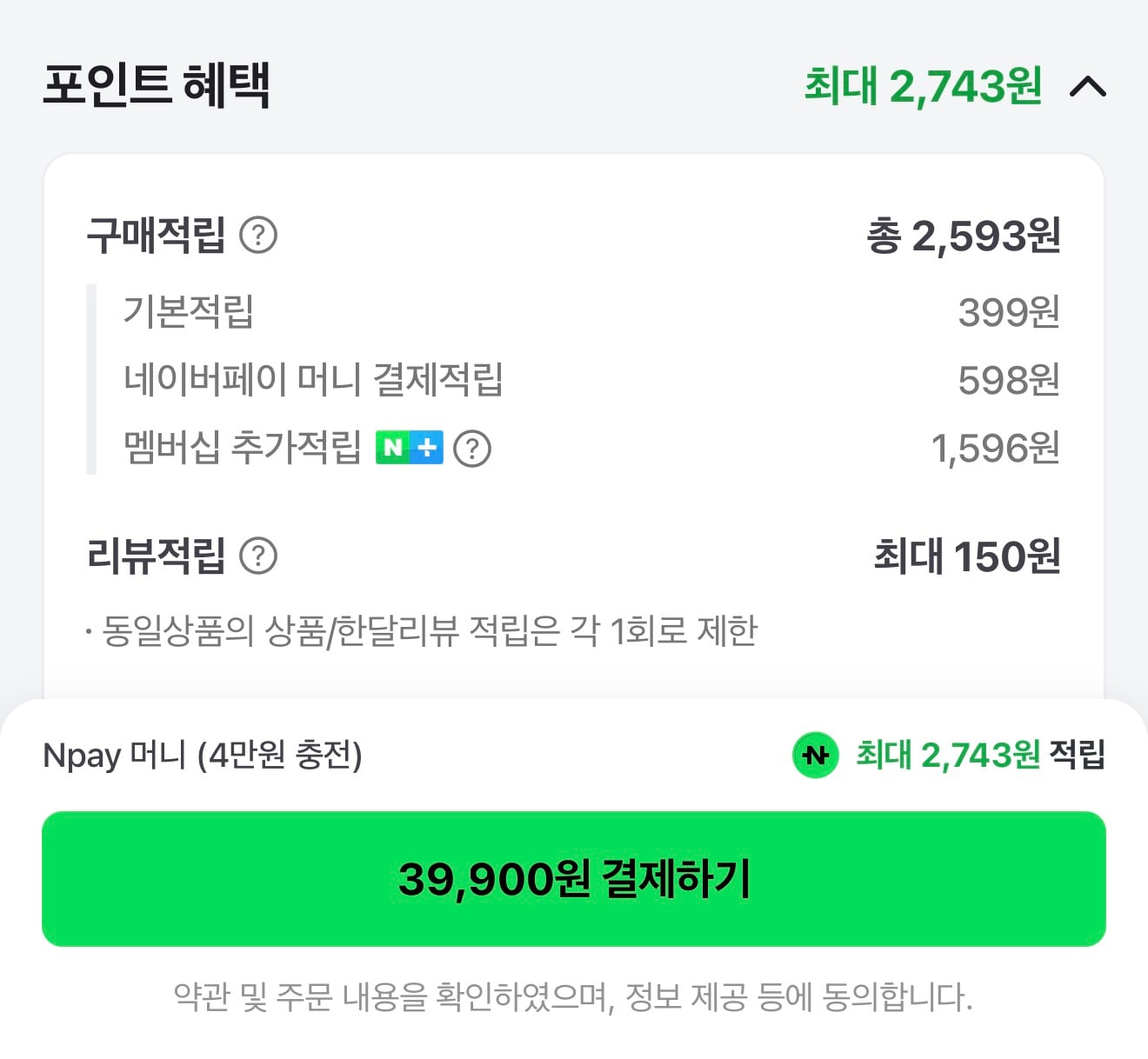
Task: Collapse the 포인트 혜택 section with the chevron
Action: tap(1090, 87)
